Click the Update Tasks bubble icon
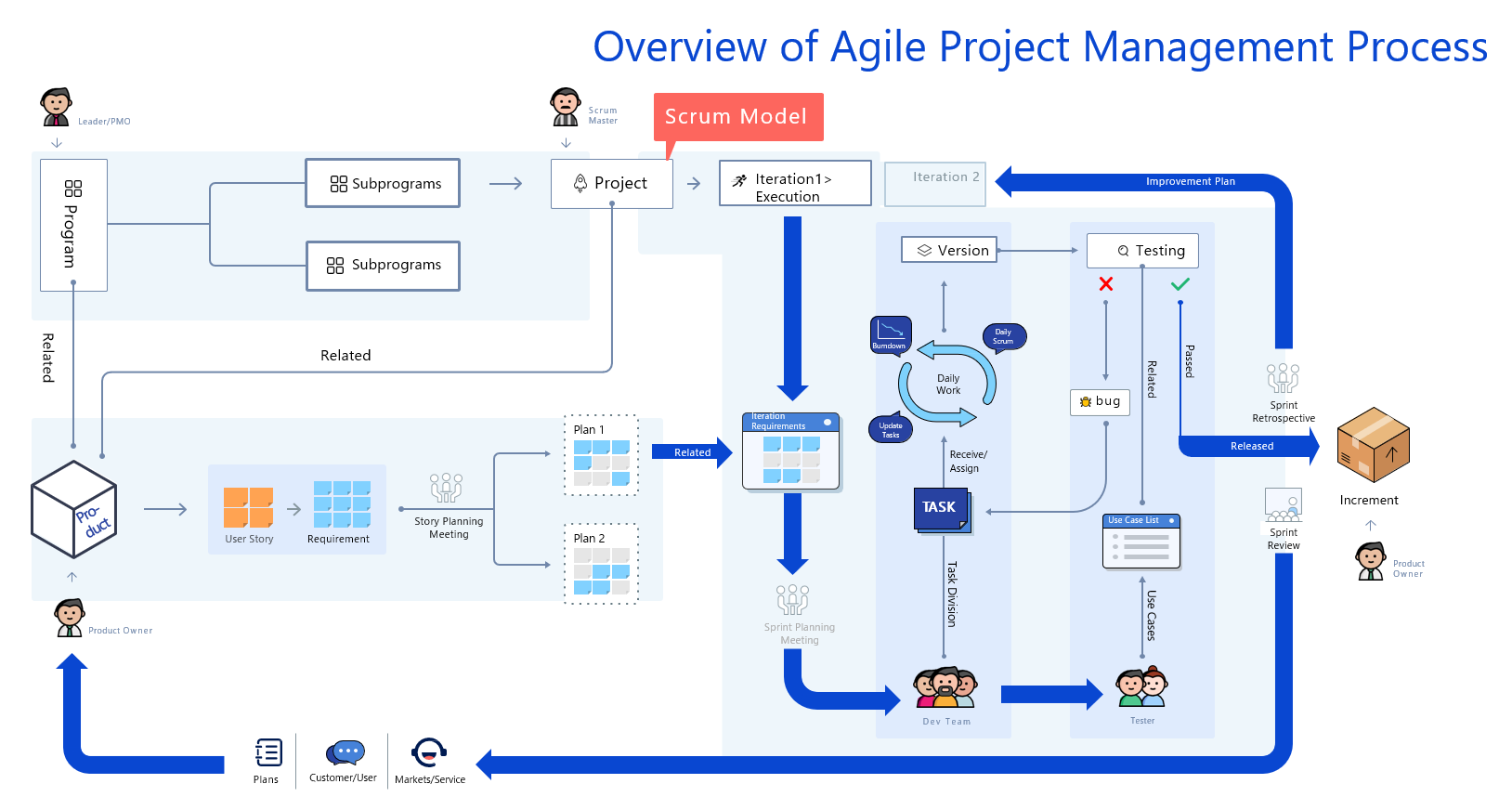The image size is (1512, 810). click(x=891, y=429)
